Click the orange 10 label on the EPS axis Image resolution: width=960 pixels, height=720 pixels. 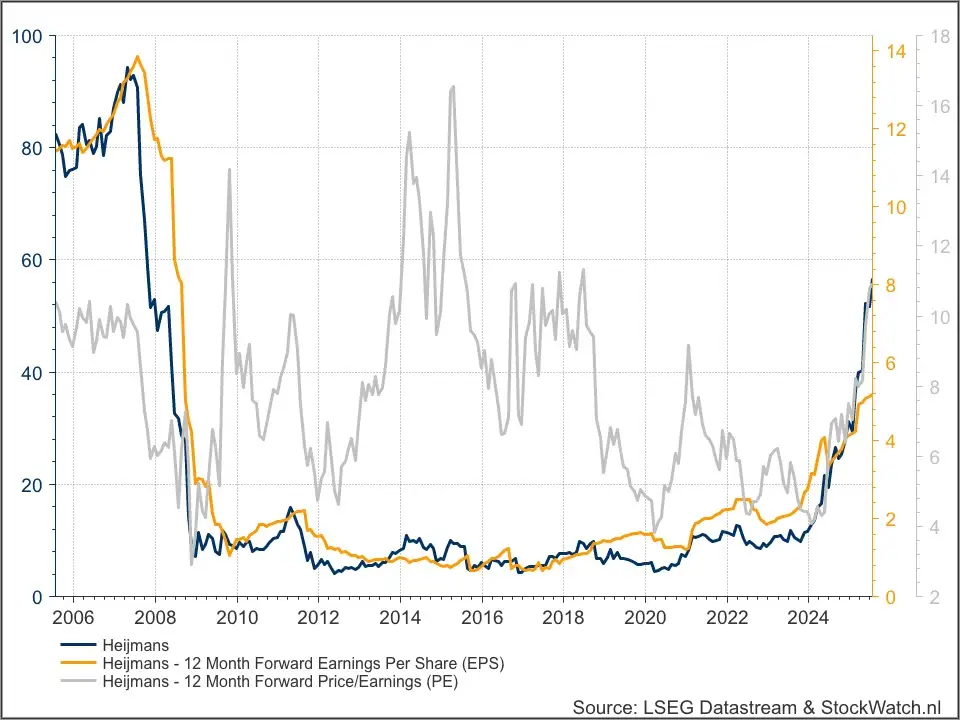tap(896, 207)
